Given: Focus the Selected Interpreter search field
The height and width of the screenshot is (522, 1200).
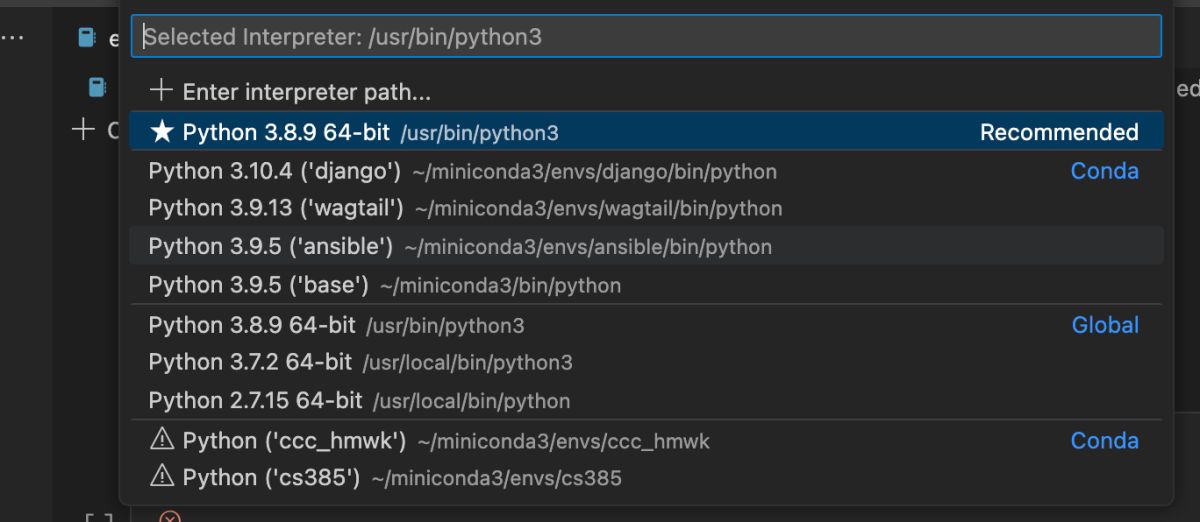Looking at the screenshot, I should (646, 37).
